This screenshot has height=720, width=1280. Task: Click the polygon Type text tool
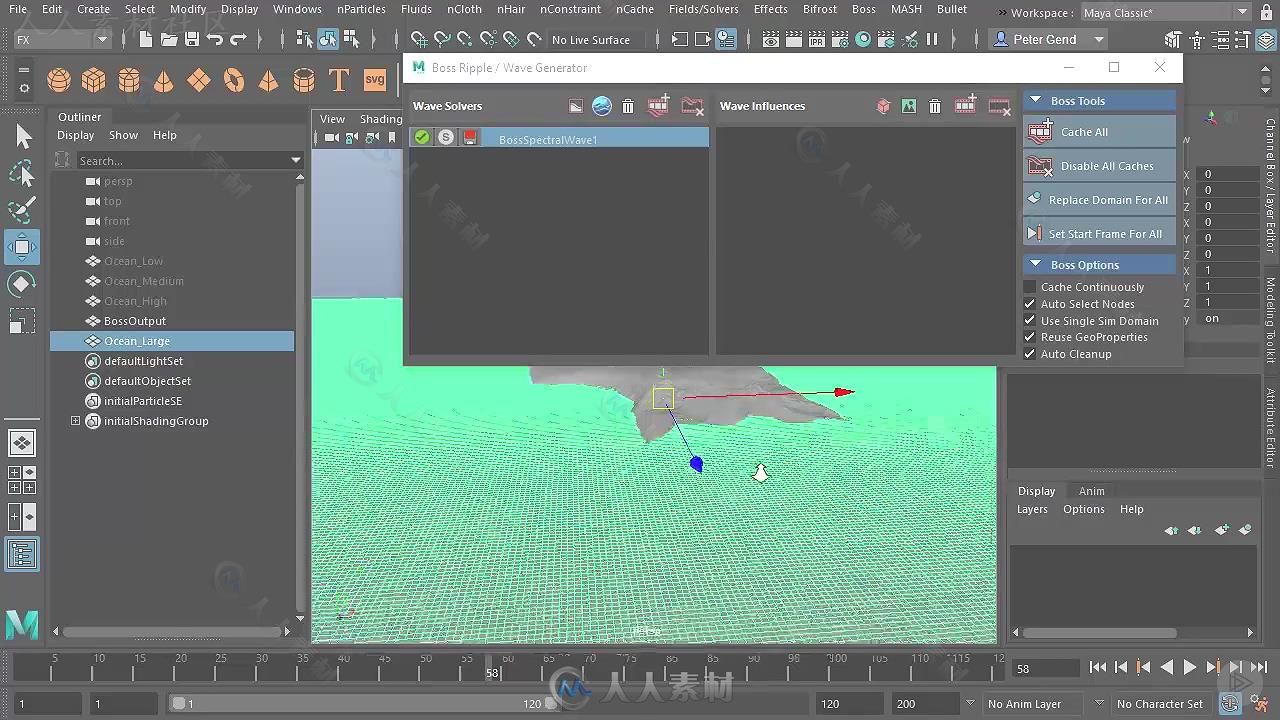pyautogui.click(x=339, y=80)
